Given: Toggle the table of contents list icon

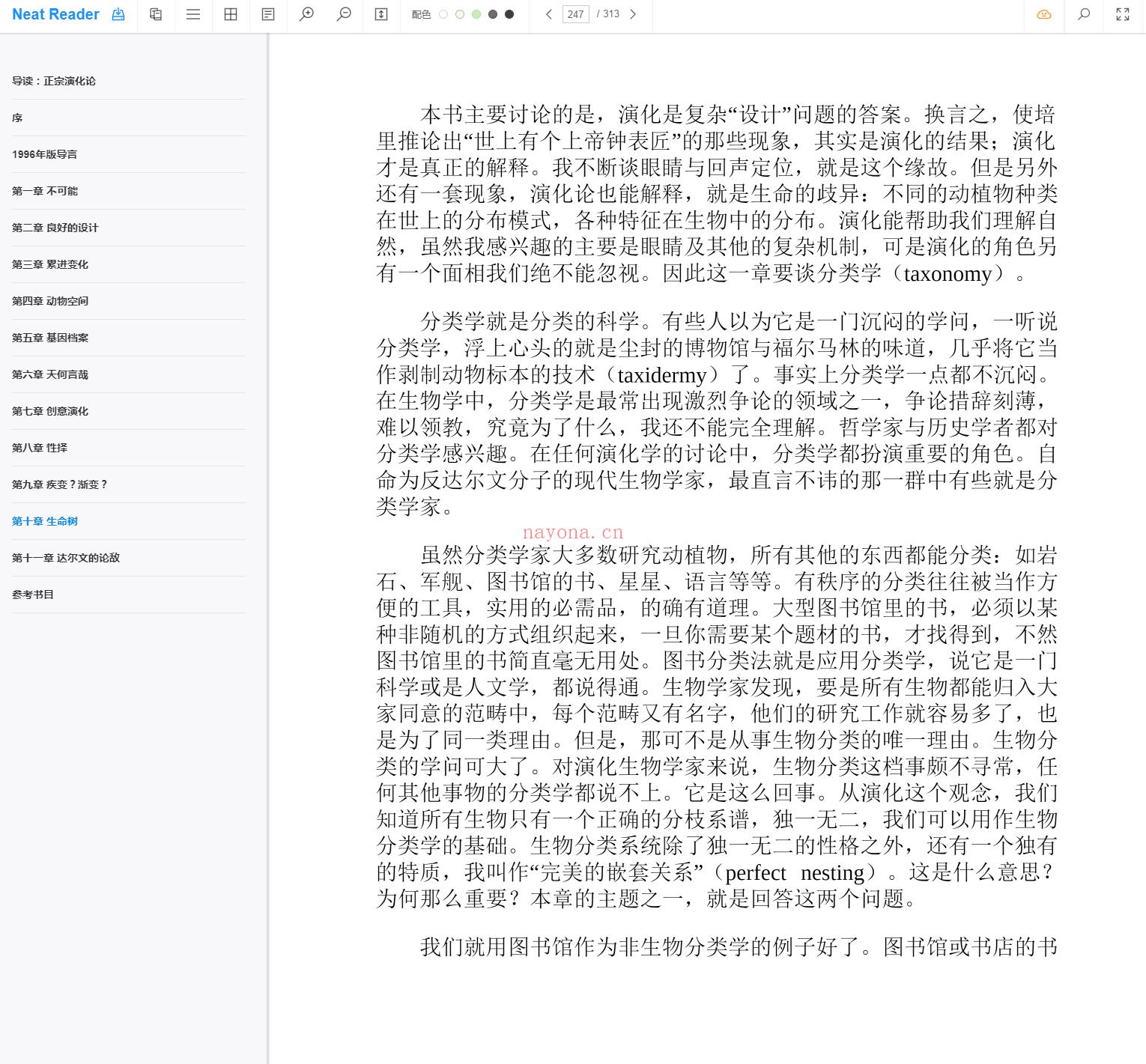Looking at the screenshot, I should pos(193,14).
